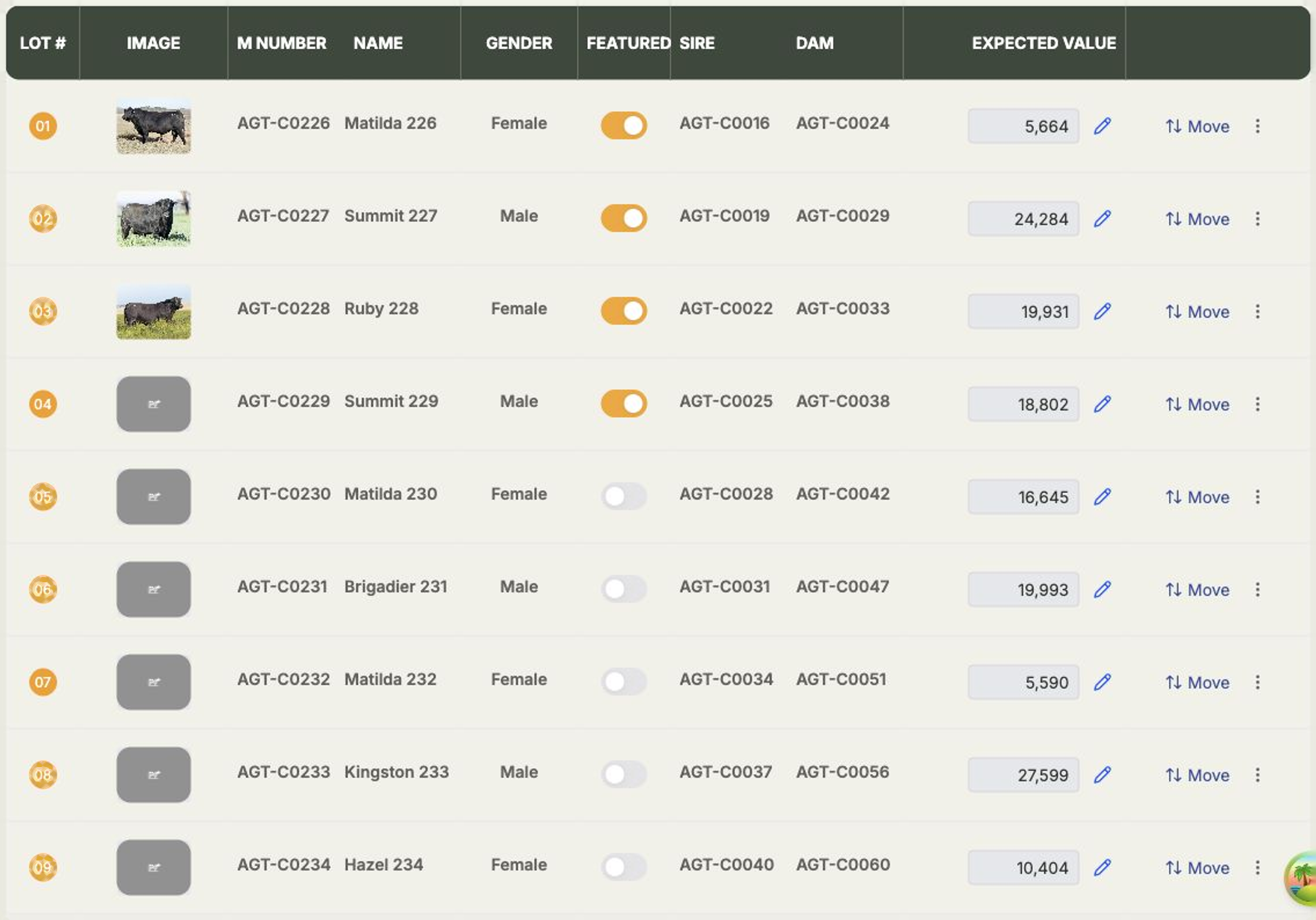Screen dimensions: 1316x920
Task: Edit expected value for Matilda 226
Action: (x=1102, y=126)
